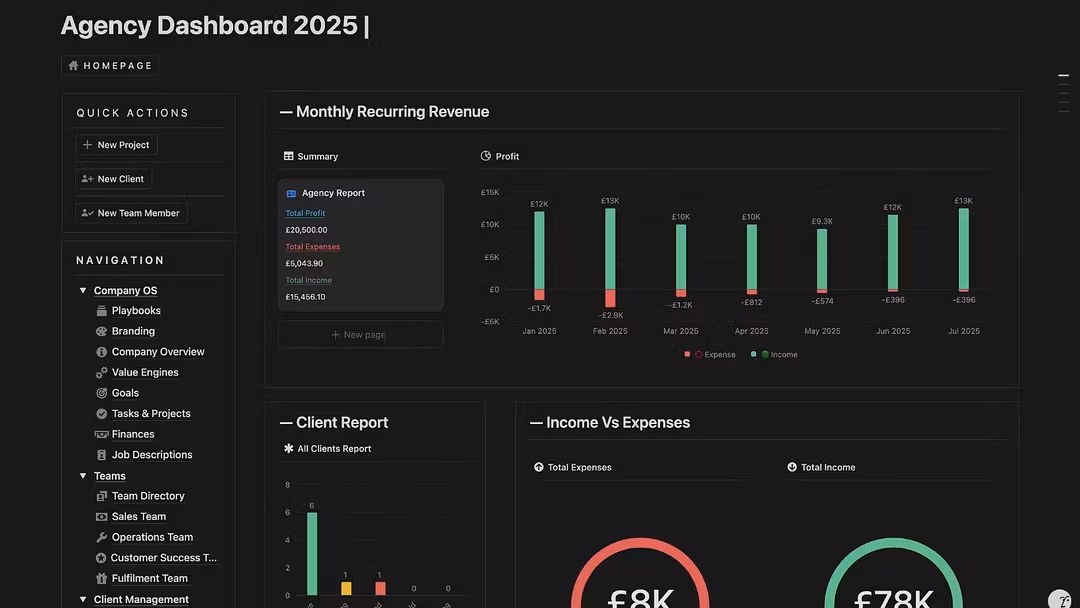
Task: Click the Finances money icon
Action: pos(101,435)
